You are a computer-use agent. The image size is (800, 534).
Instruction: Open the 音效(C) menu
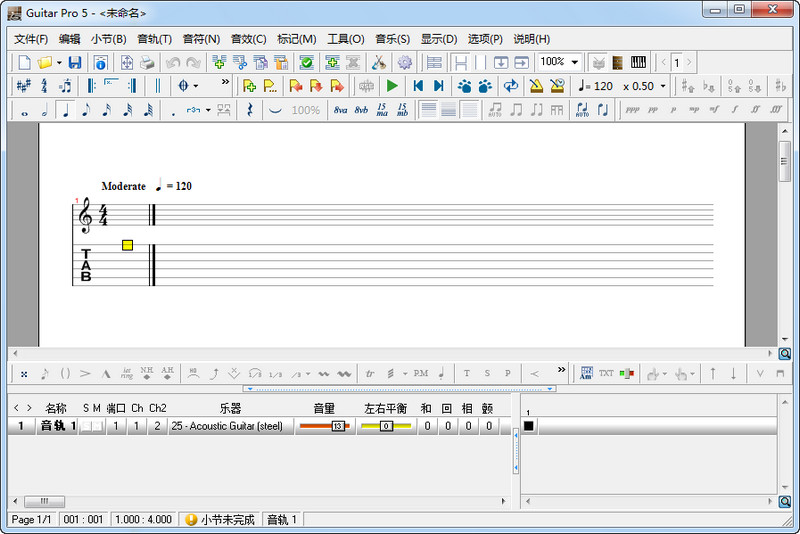pyautogui.click(x=248, y=39)
